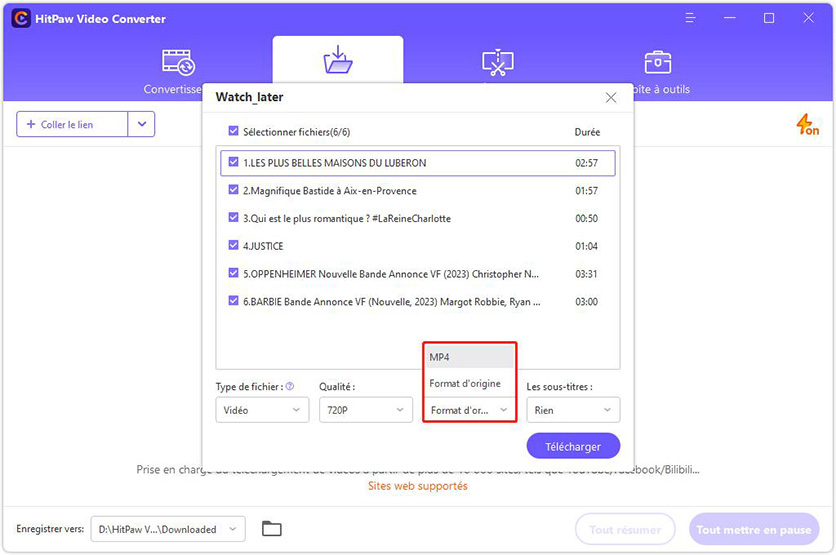Uncheck OPPENHEIMER Nouvelle Bande Annonce checkbox
836x555 pixels.
pyautogui.click(x=233, y=273)
